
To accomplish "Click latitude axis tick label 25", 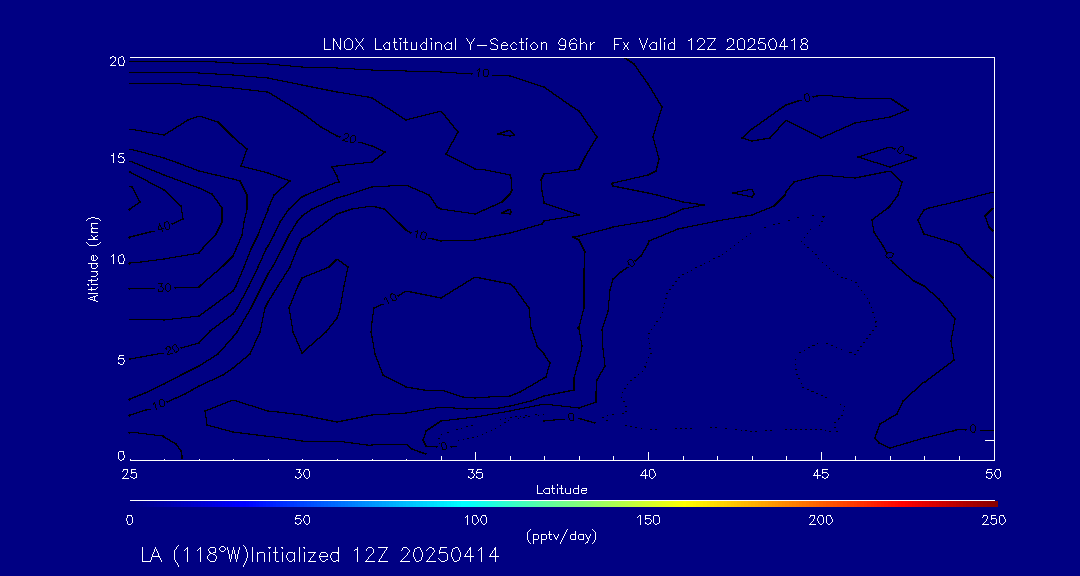I will coord(129,474).
